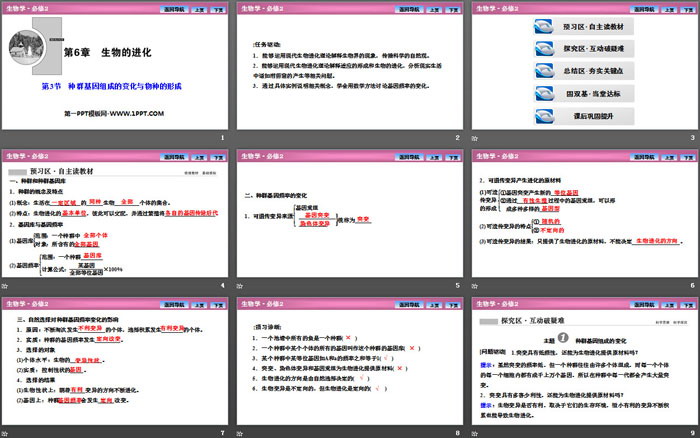The width and height of the screenshot is (700, 438).
Task: Click the blue icon beside 固双基·当堂达标
Action: click(x=544, y=93)
